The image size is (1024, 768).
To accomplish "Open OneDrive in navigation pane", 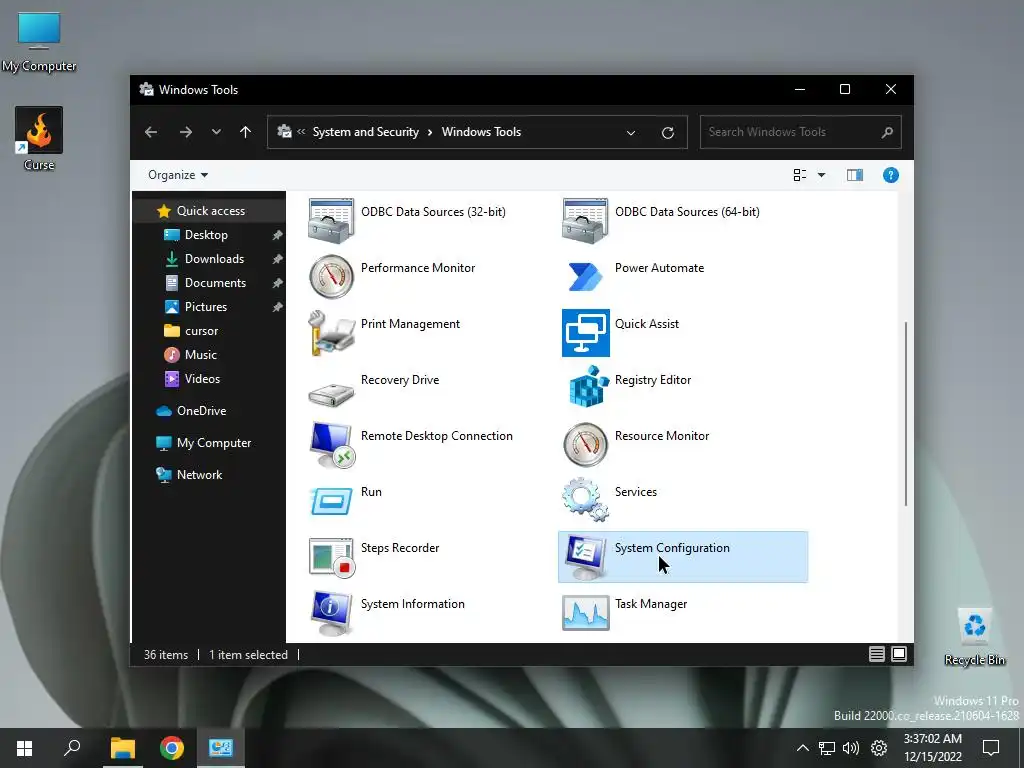I will click(x=210, y=411).
